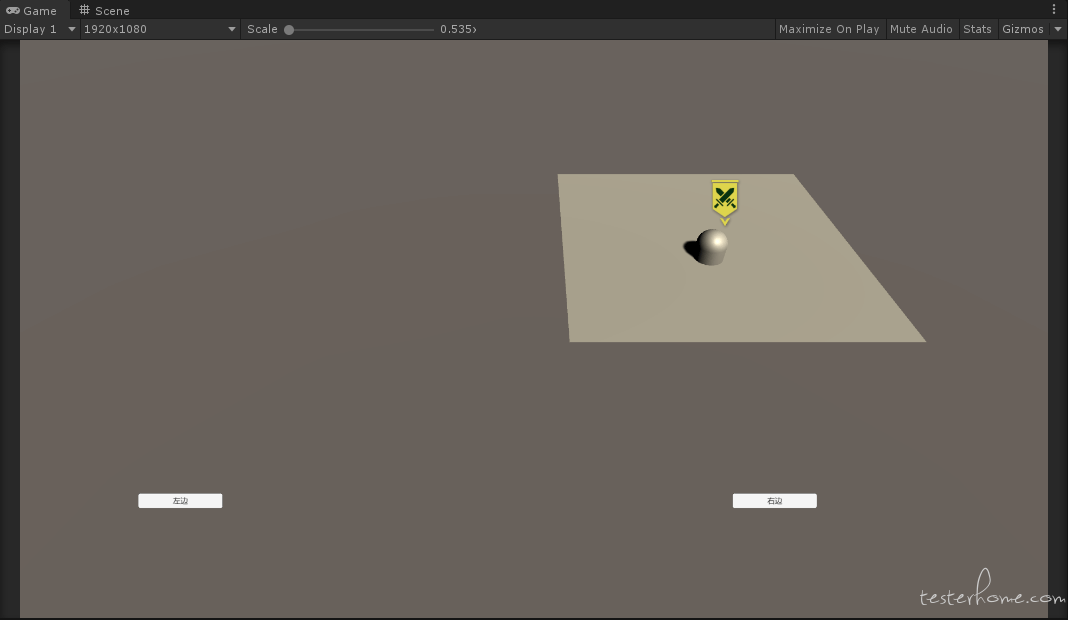The width and height of the screenshot is (1068, 620).
Task: Click the 左边 button in game view
Action: [x=180, y=501]
